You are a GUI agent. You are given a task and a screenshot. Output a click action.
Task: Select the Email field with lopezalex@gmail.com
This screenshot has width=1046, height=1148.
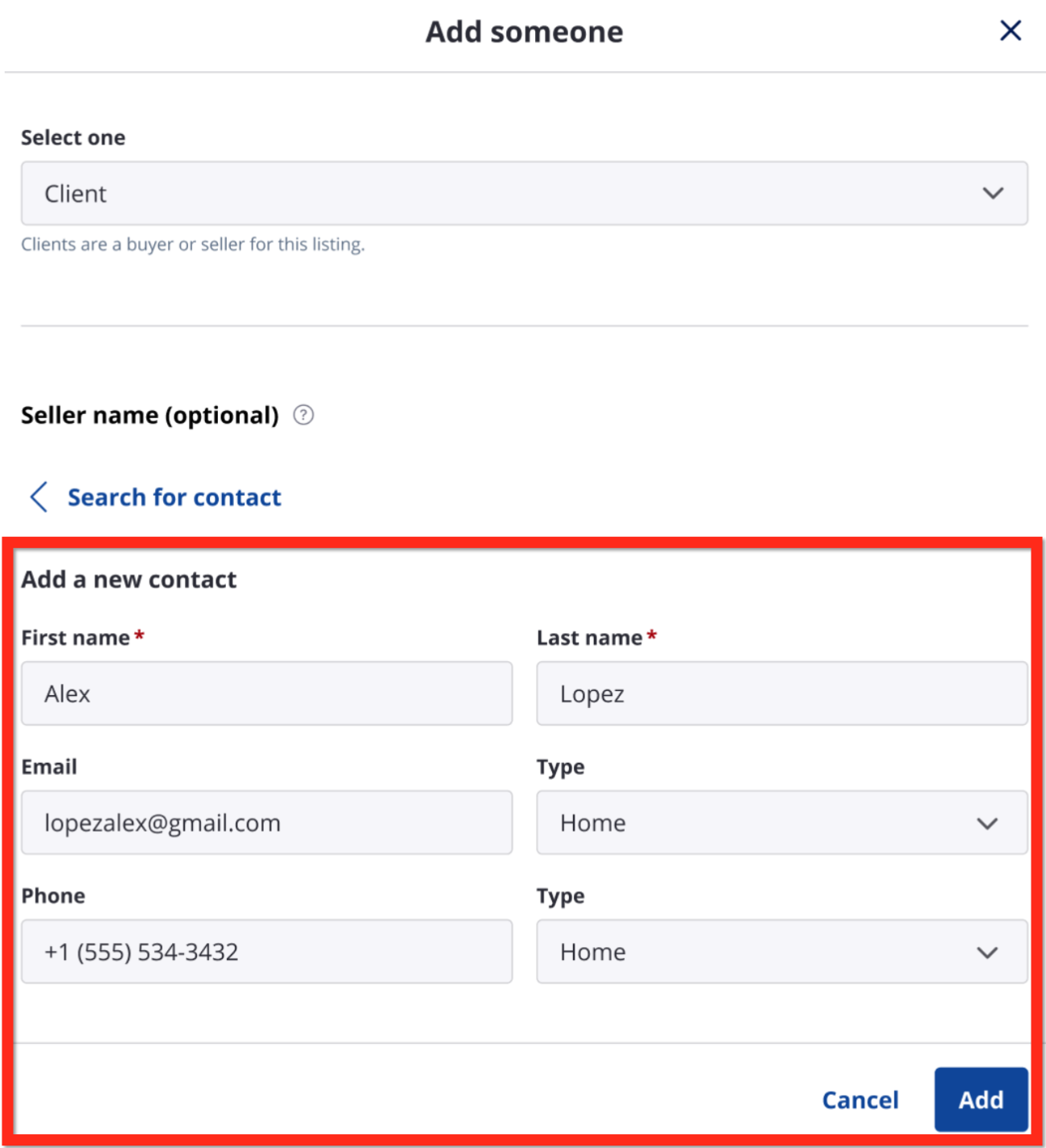click(x=266, y=823)
